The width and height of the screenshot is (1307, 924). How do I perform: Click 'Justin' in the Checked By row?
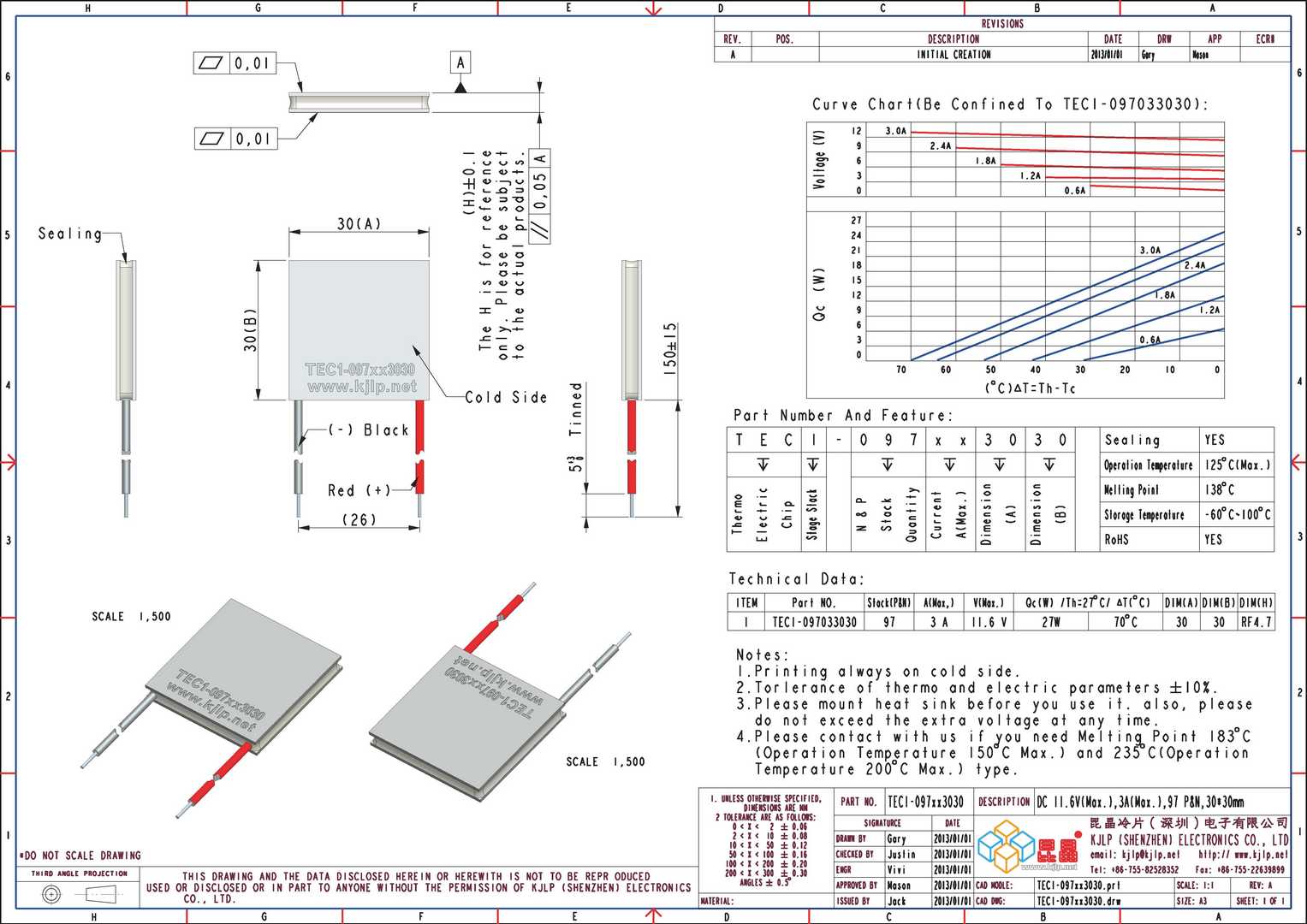901,854
